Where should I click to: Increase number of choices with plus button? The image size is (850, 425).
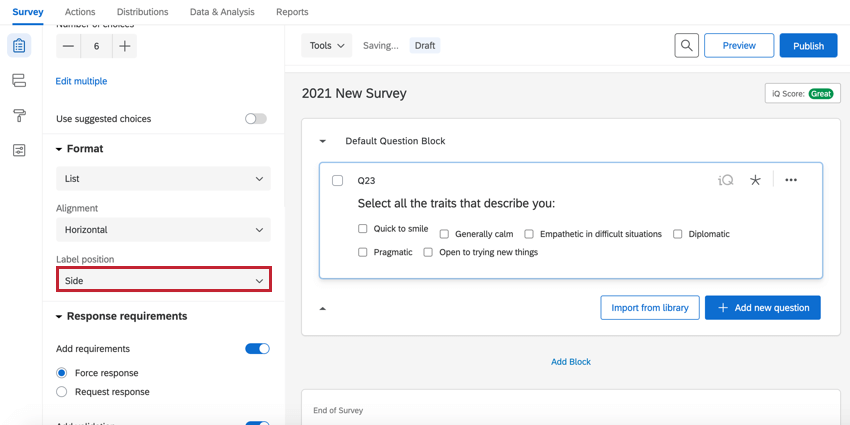click(124, 46)
